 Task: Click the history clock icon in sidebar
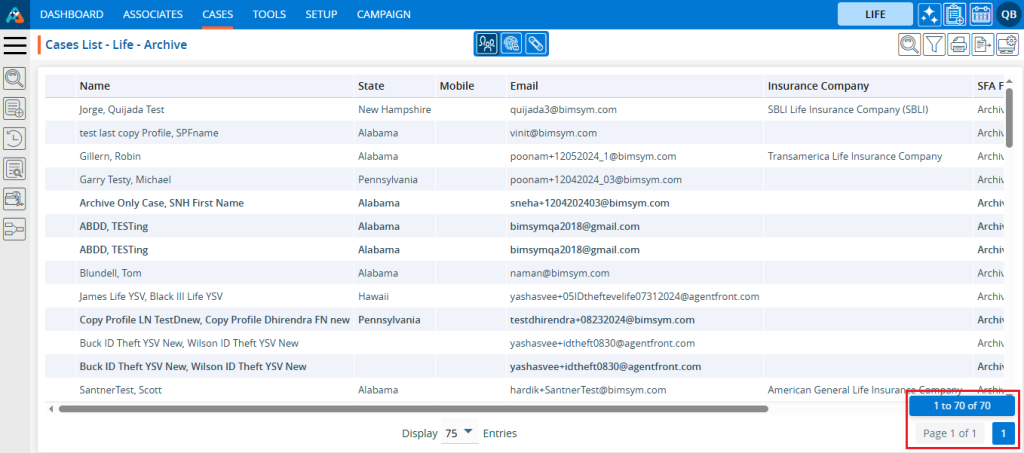click(x=15, y=139)
